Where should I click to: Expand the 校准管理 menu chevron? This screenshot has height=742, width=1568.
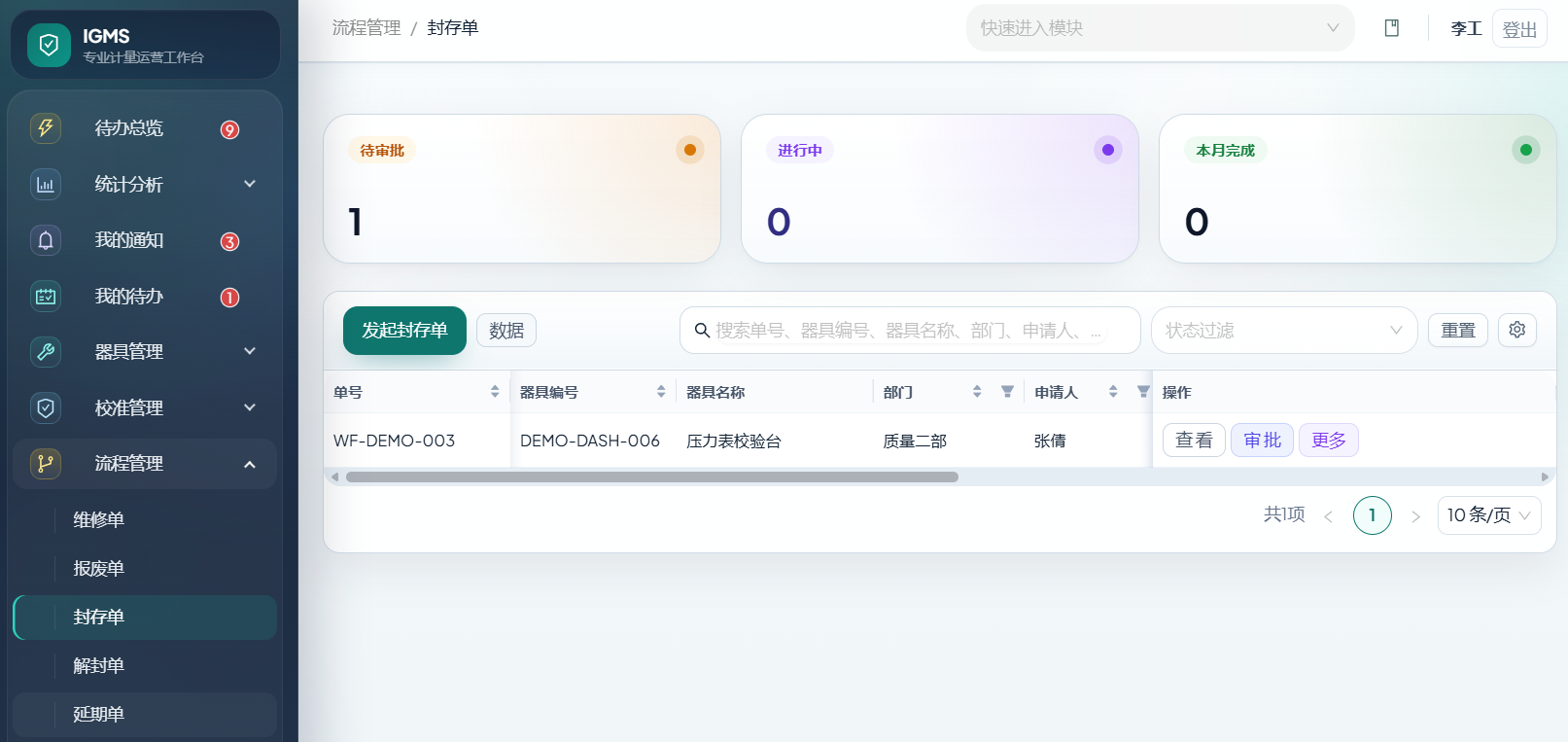(250, 407)
